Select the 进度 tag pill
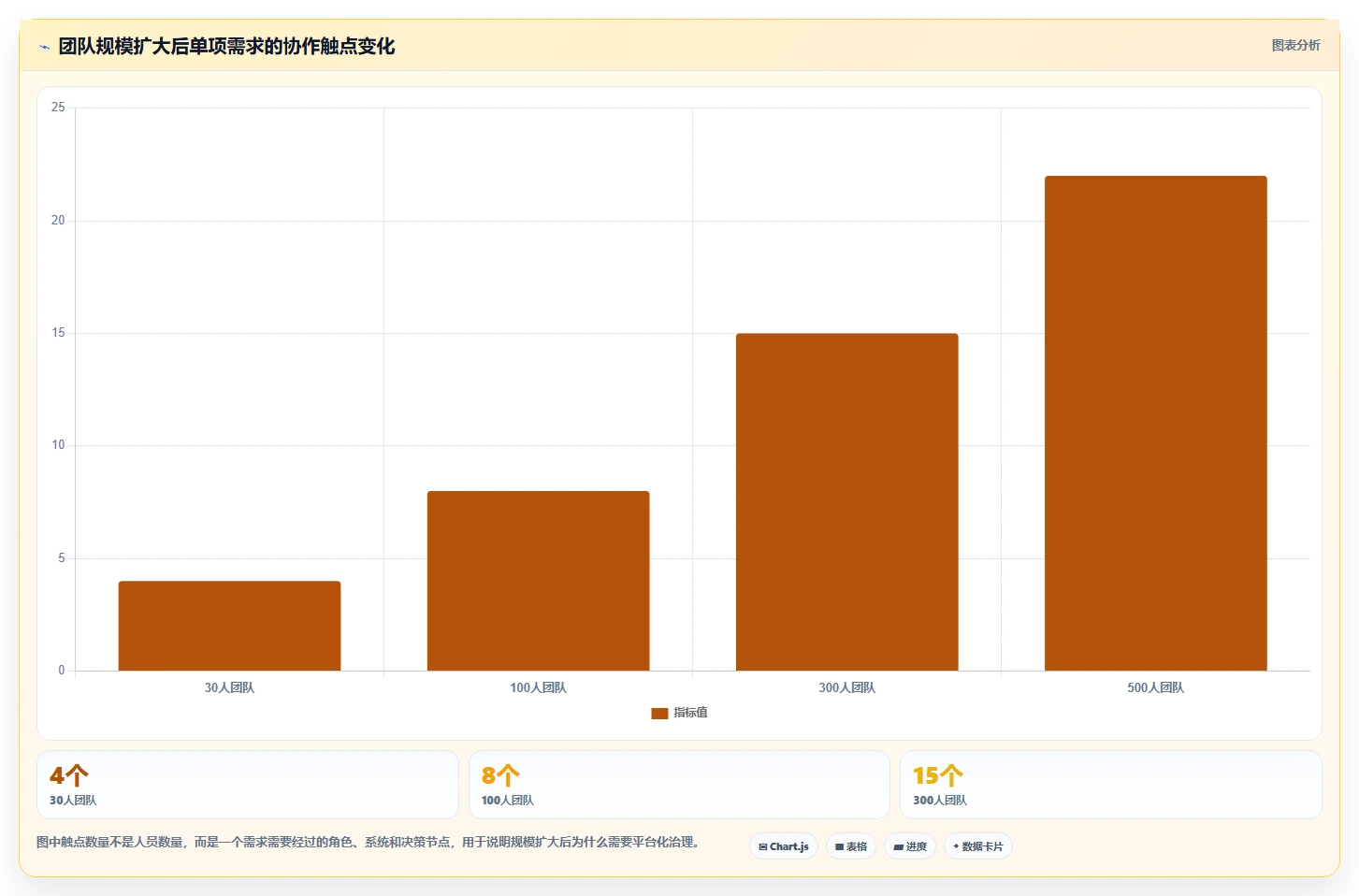 pyautogui.click(x=910, y=846)
